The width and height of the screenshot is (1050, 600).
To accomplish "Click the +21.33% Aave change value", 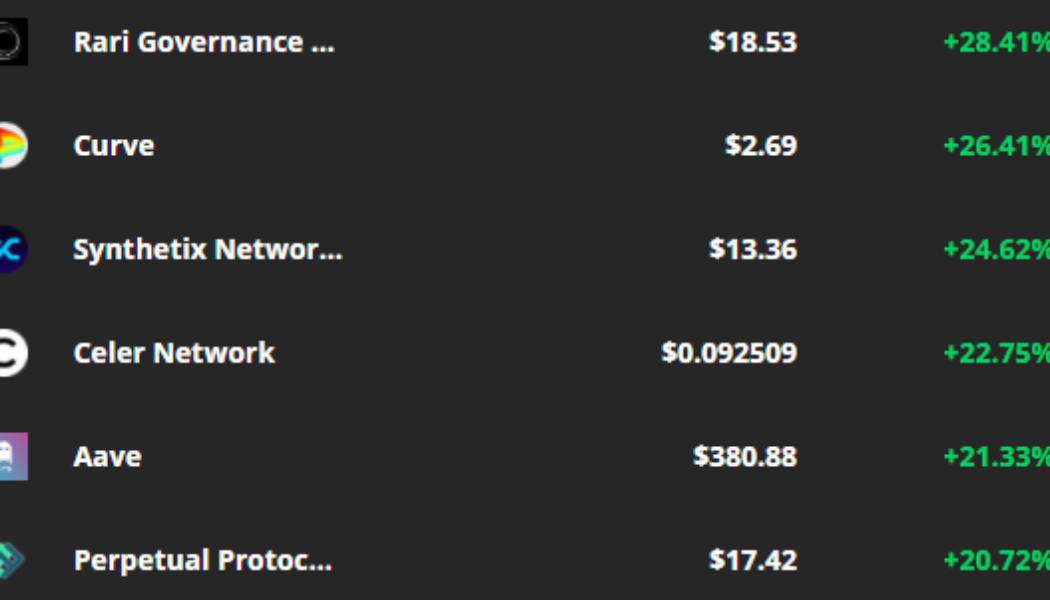I will pos(996,457).
